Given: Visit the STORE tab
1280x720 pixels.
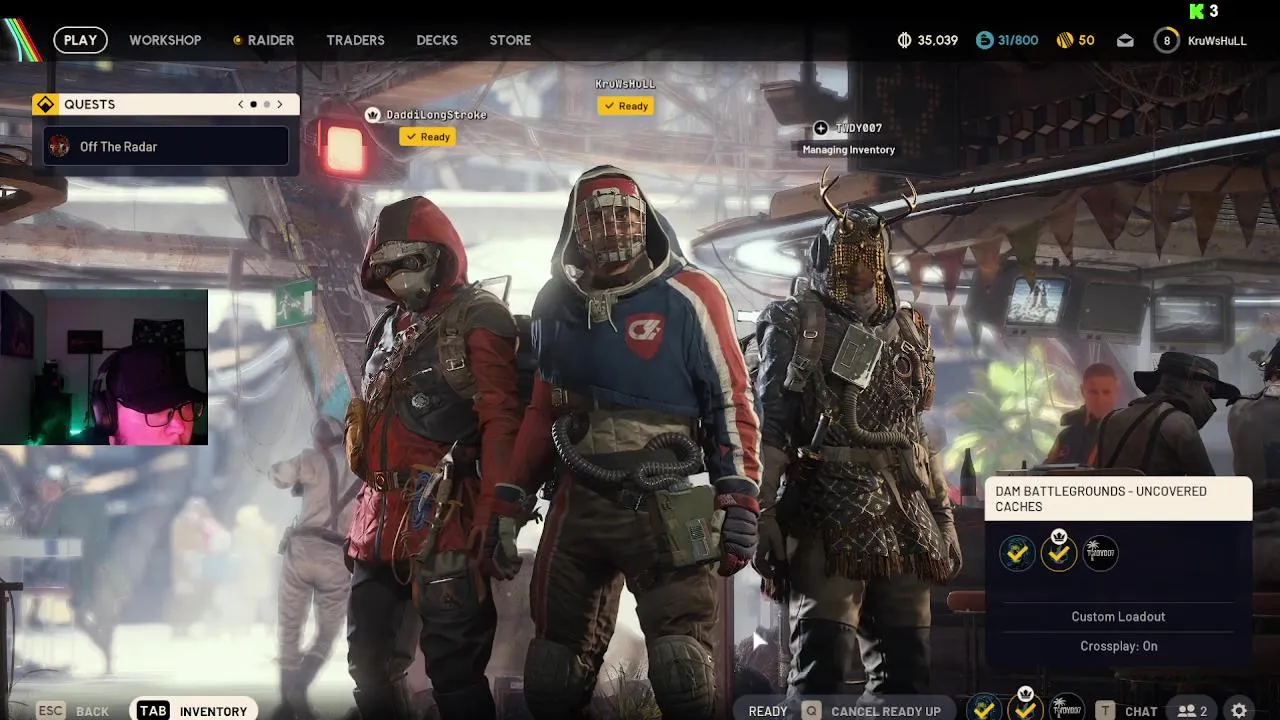Looking at the screenshot, I should tap(510, 40).
